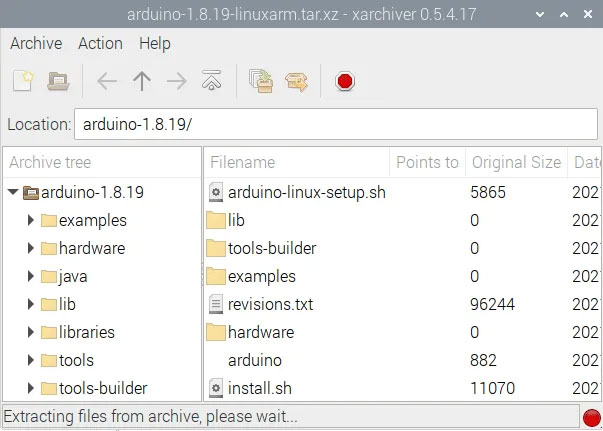The height and width of the screenshot is (431, 603).
Task: Click the Location path input field
Action: click(x=336, y=124)
